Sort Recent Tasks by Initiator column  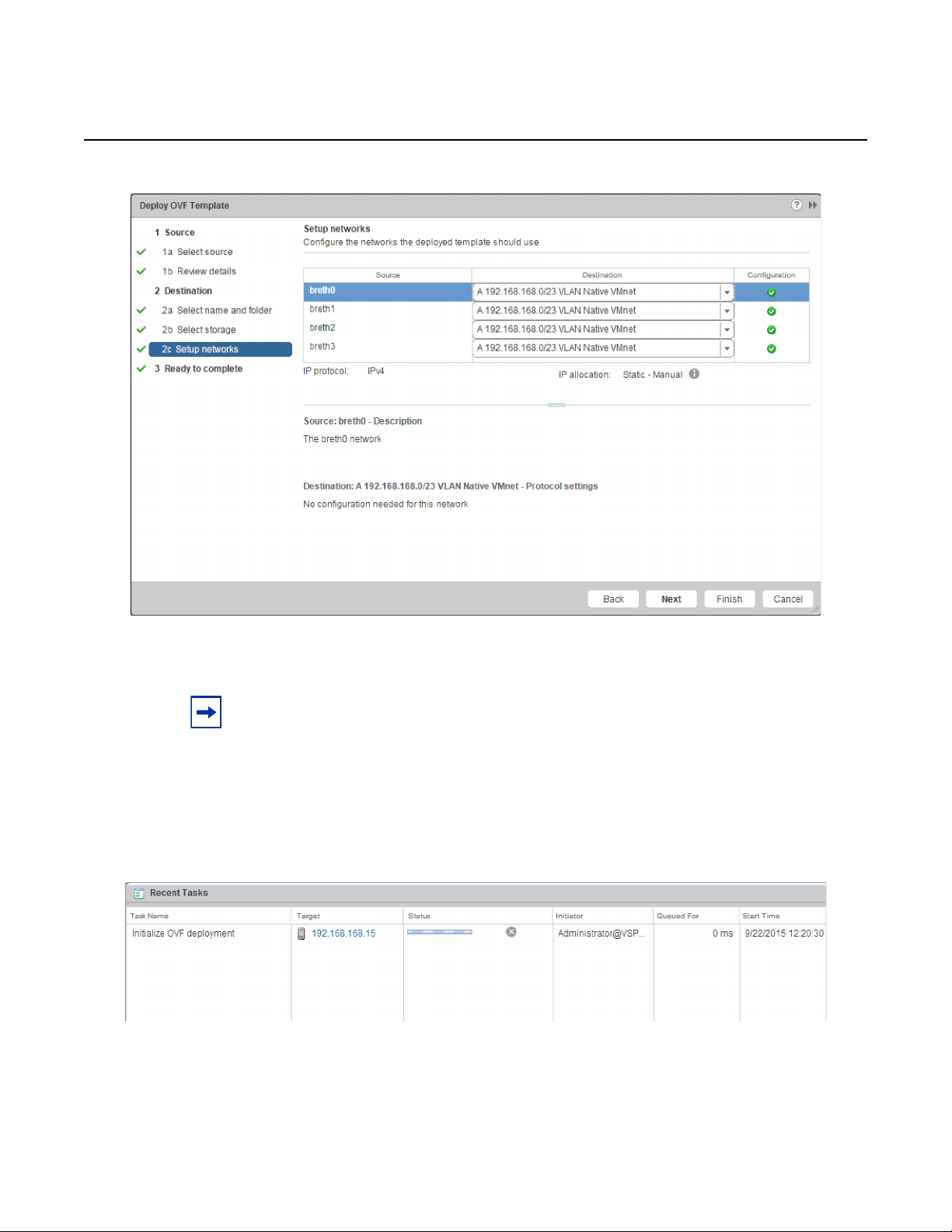coord(603,916)
